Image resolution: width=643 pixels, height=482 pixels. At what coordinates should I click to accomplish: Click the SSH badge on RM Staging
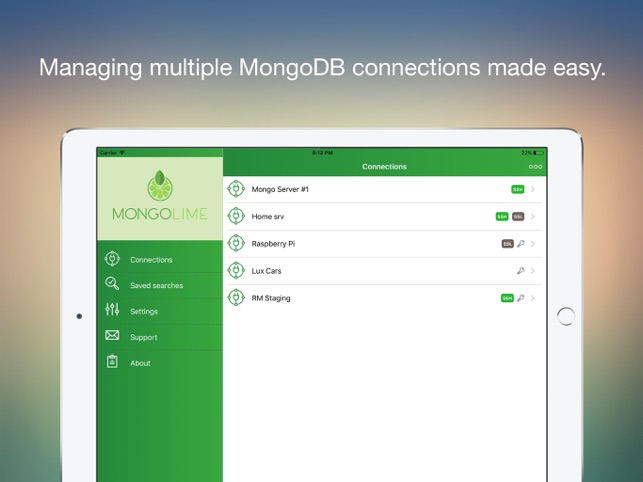[x=507, y=298]
